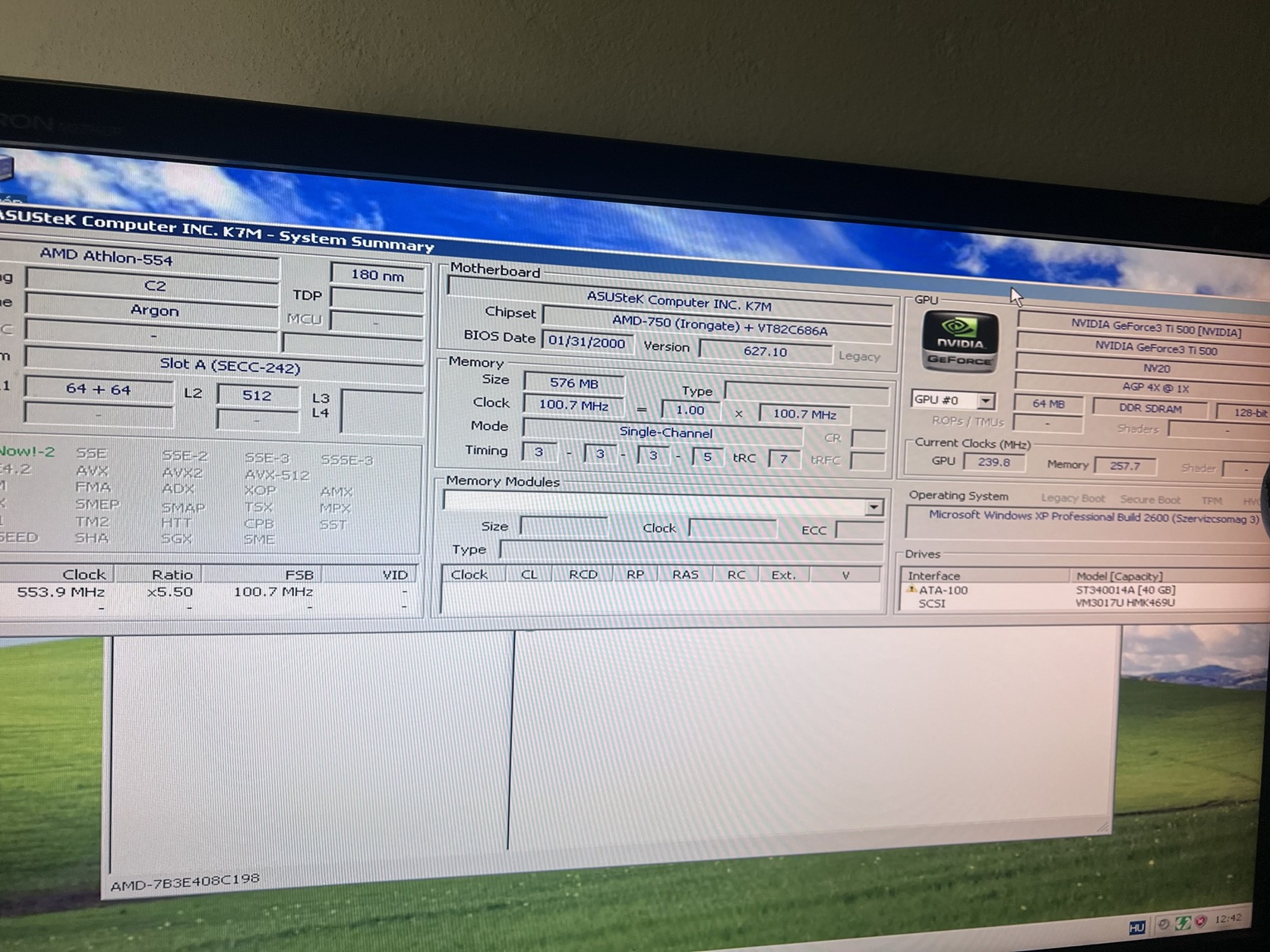The image size is (1270, 952).
Task: Click the 553.9 MHz CPU clock value
Action: 61,591
